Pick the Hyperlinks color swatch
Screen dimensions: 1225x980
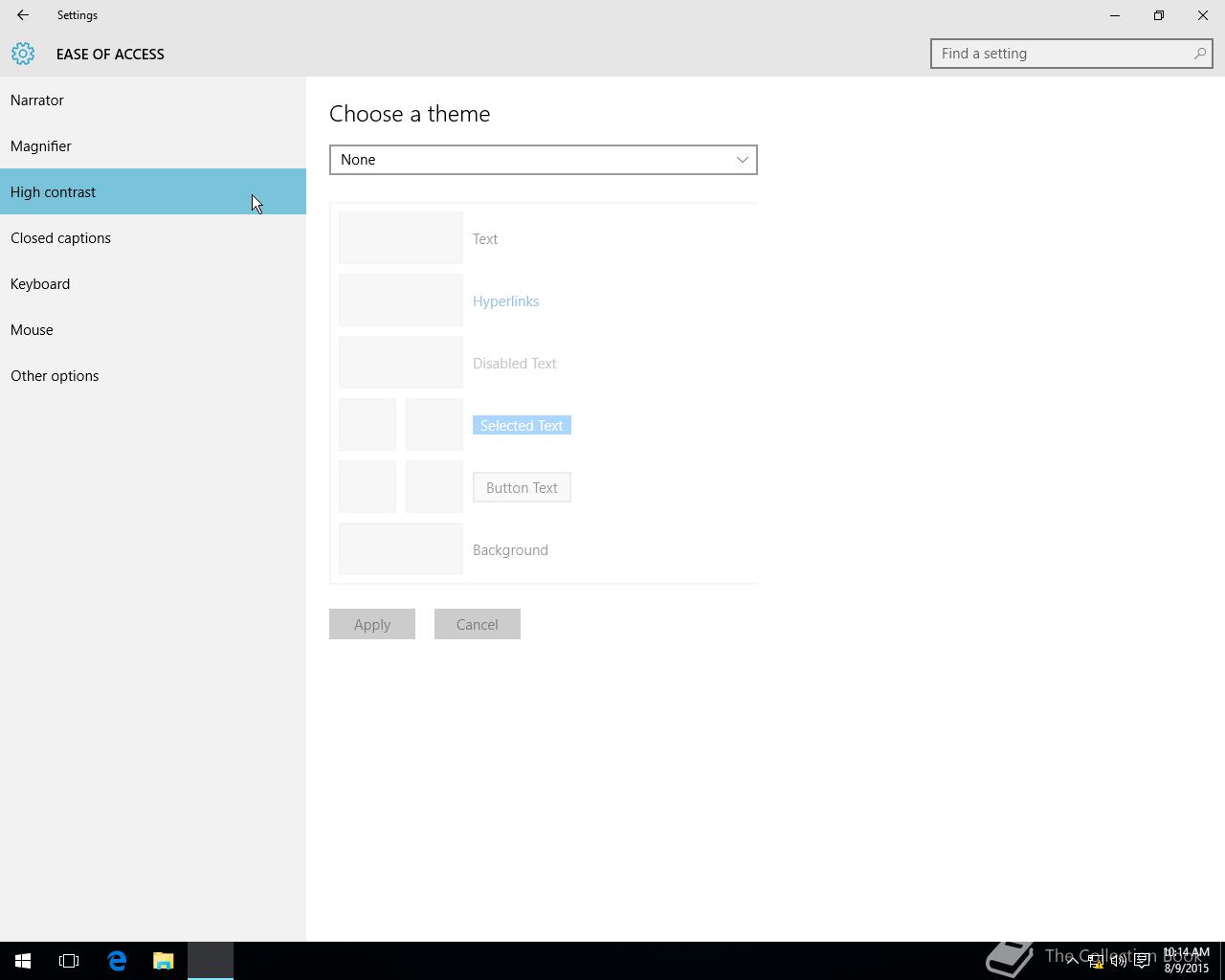(401, 301)
